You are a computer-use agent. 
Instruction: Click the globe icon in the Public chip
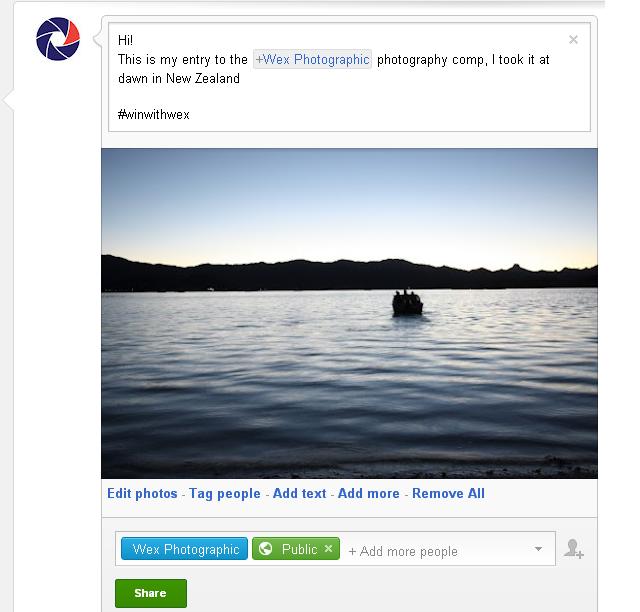(265, 548)
